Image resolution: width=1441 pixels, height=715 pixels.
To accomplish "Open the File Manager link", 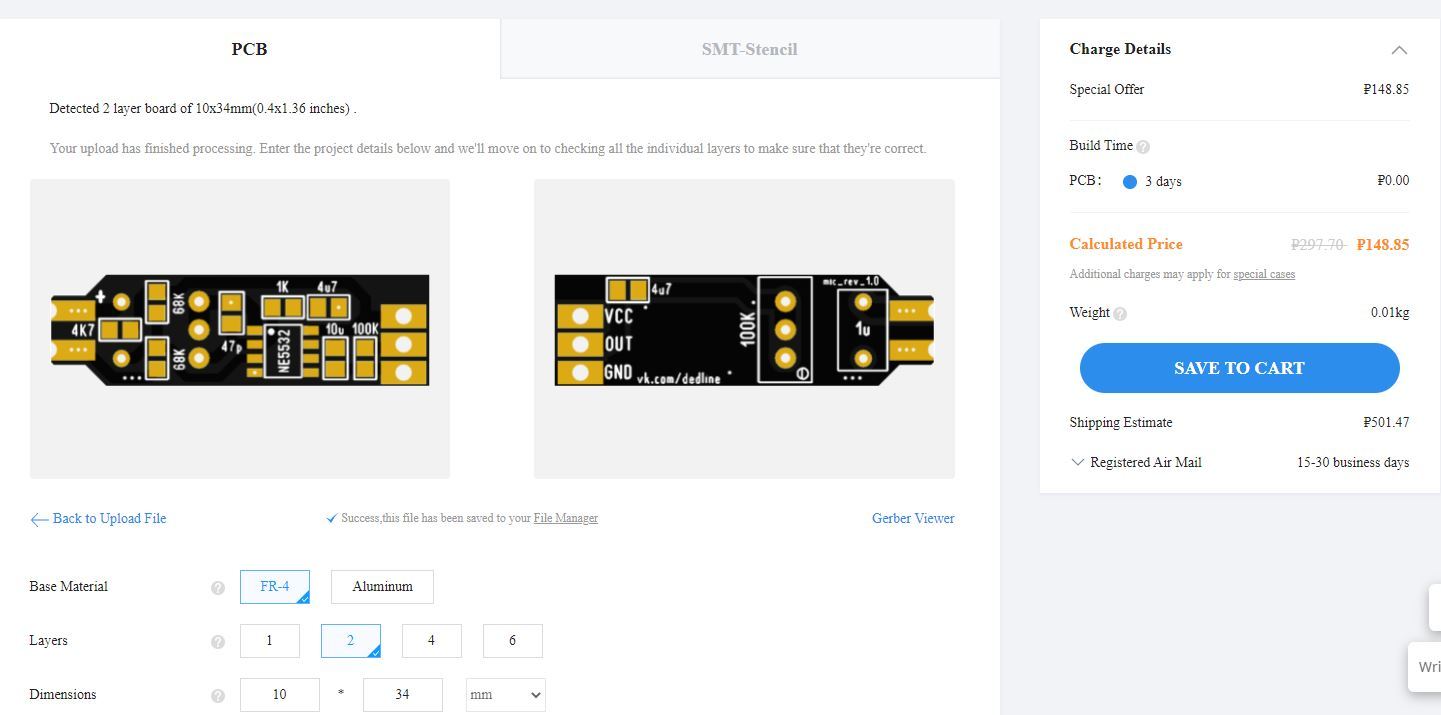I will click(566, 518).
